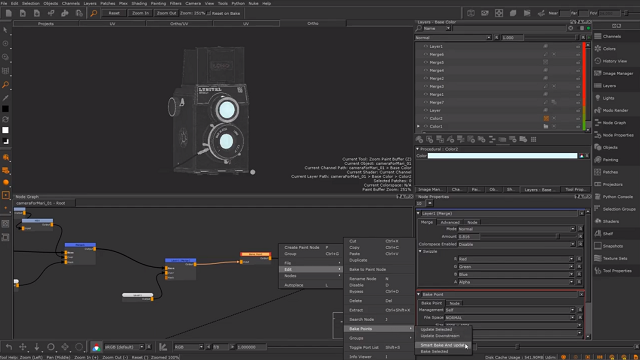Switch to Ortho/UV viewport tab
640x360 pixels.
point(179,24)
